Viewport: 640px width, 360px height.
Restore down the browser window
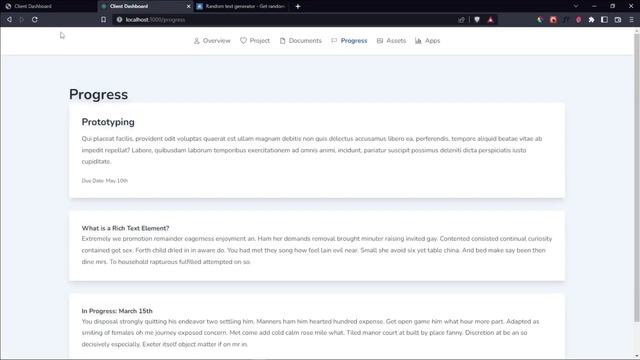(613, 6)
